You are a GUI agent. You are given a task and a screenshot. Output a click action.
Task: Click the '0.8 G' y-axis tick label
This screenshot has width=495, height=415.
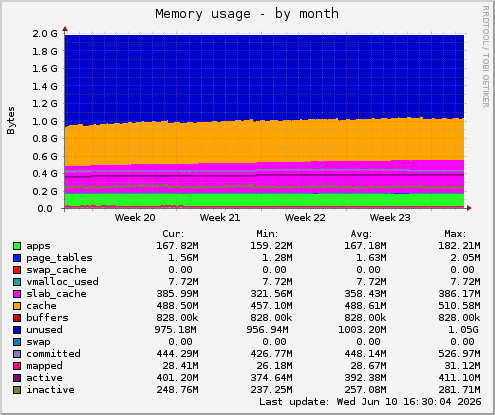(x=45, y=139)
